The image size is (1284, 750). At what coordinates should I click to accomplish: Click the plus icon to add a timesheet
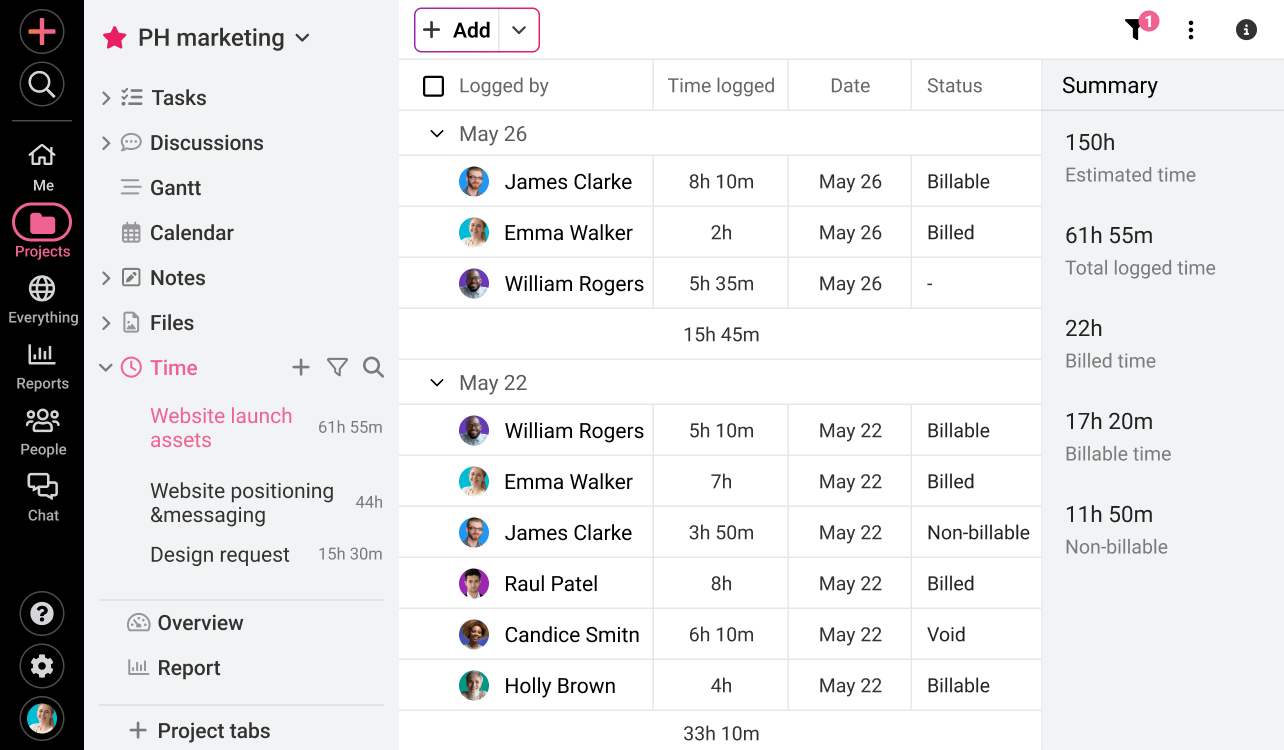point(301,367)
